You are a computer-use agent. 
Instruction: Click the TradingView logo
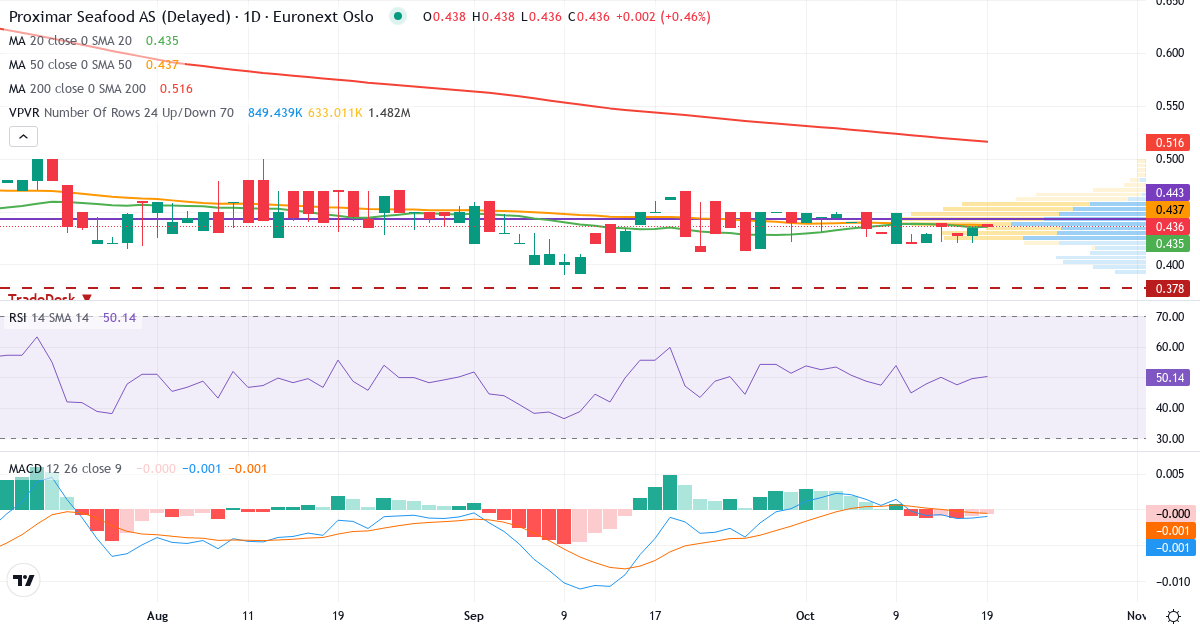click(x=24, y=580)
